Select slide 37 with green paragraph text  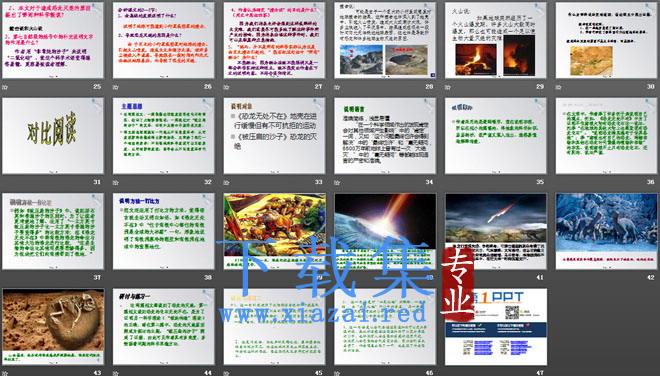53,231
